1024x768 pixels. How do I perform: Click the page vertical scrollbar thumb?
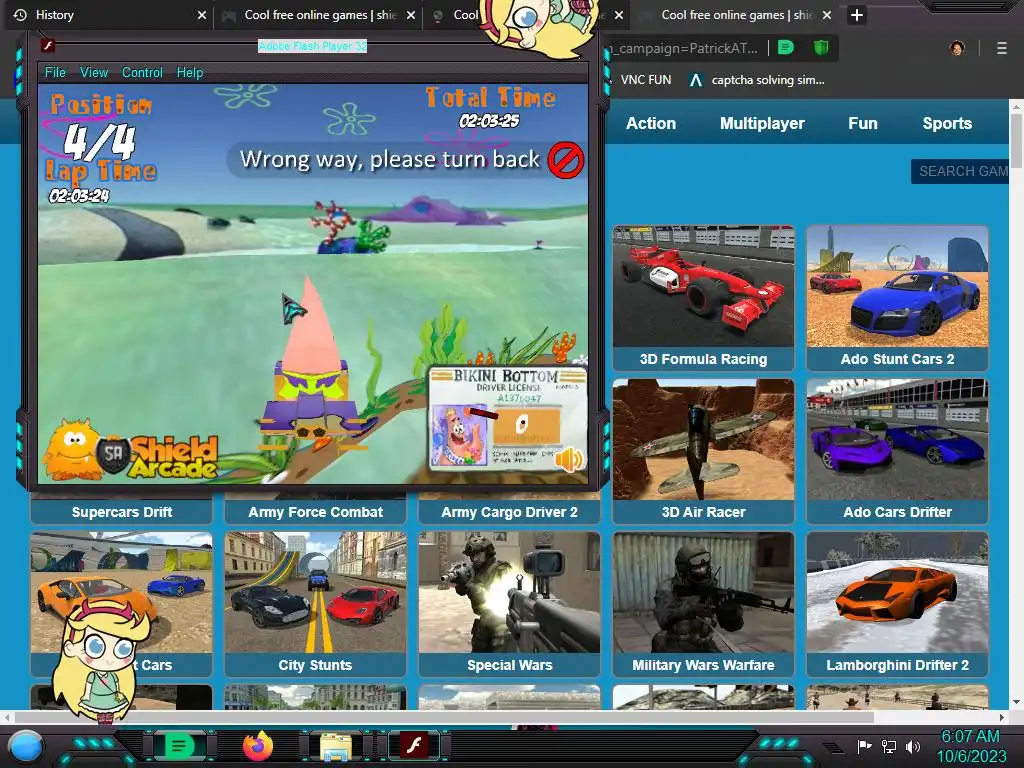(1016, 140)
